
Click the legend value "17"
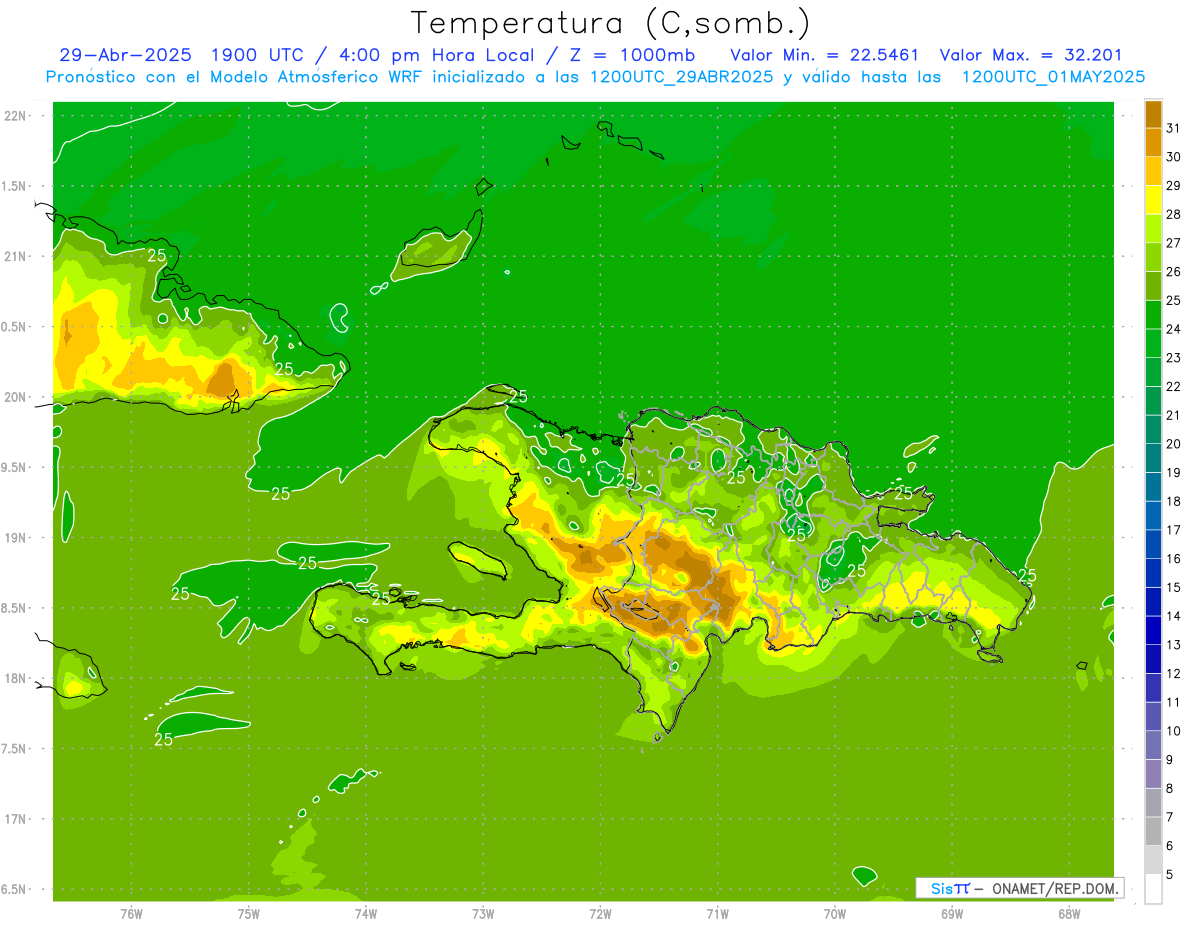click(1173, 530)
